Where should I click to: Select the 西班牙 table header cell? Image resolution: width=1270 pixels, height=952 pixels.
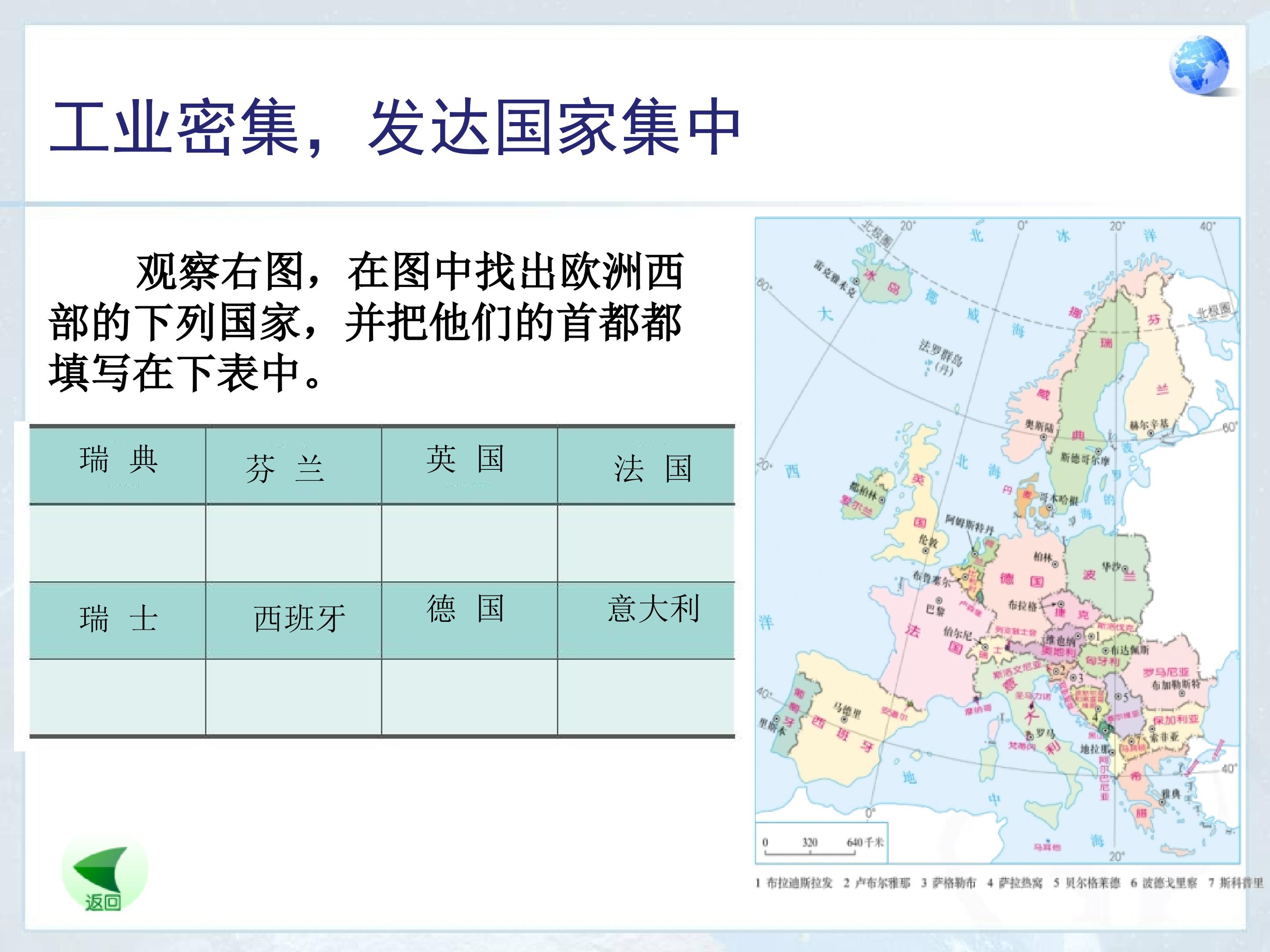[293, 620]
